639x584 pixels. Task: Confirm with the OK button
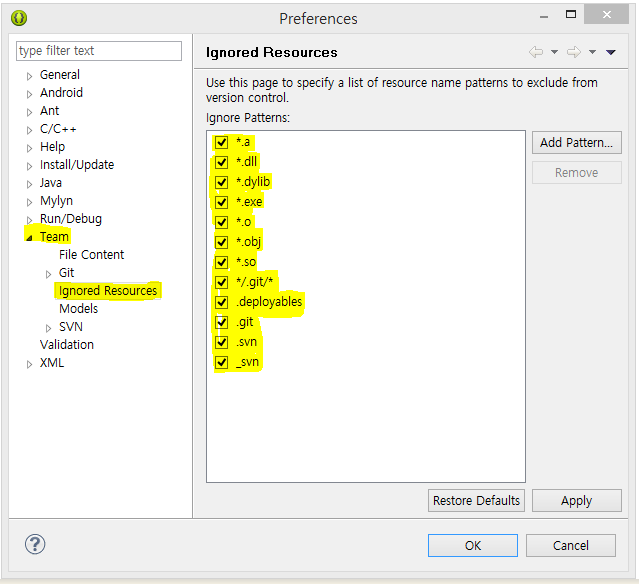pyautogui.click(x=473, y=545)
